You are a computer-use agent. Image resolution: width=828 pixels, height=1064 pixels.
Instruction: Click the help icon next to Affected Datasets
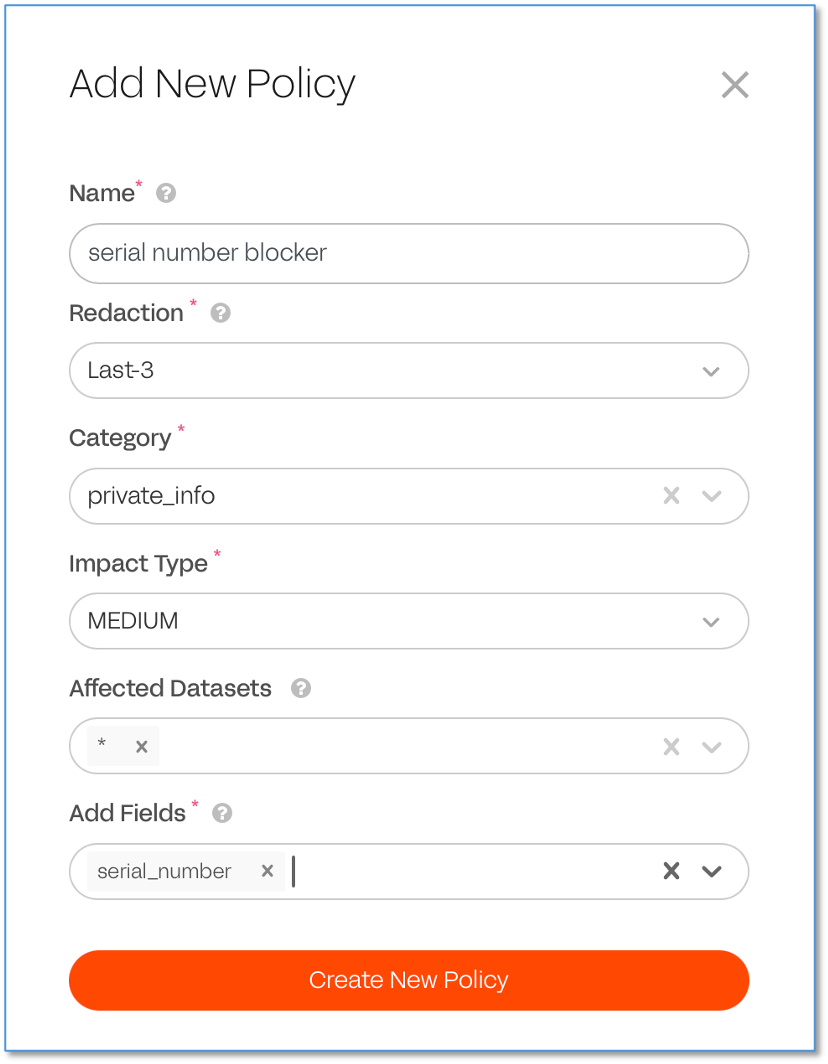coord(301,688)
